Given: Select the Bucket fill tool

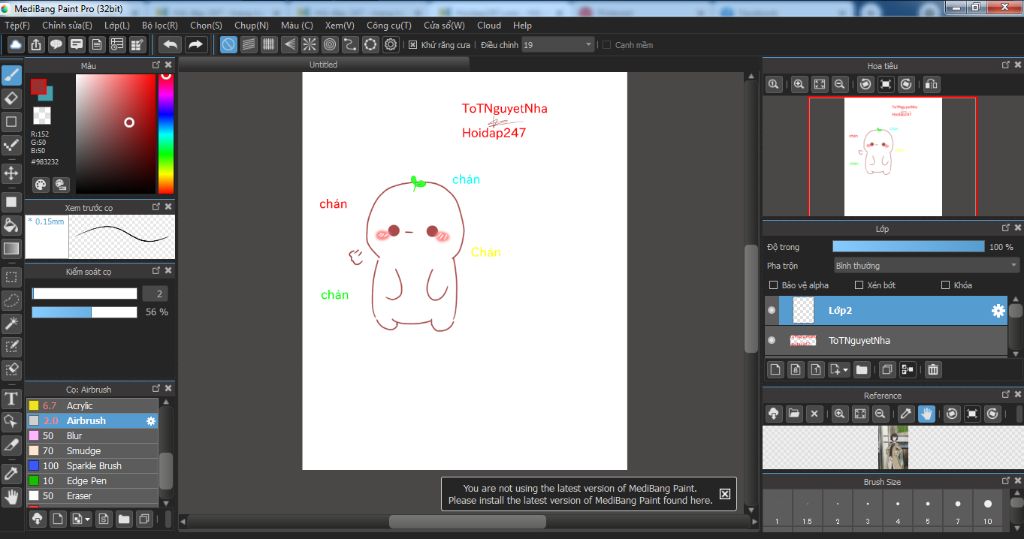Looking at the screenshot, I should [x=12, y=225].
